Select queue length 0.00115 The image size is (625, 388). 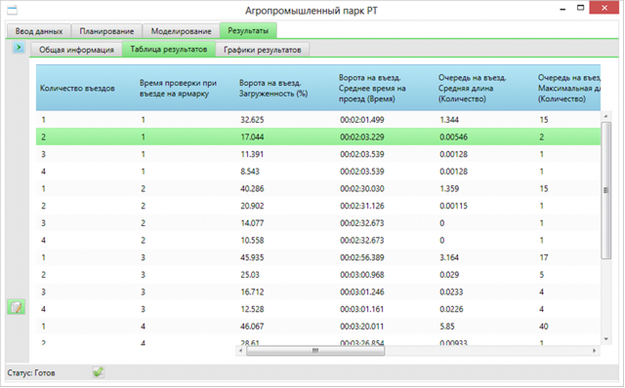[454, 206]
